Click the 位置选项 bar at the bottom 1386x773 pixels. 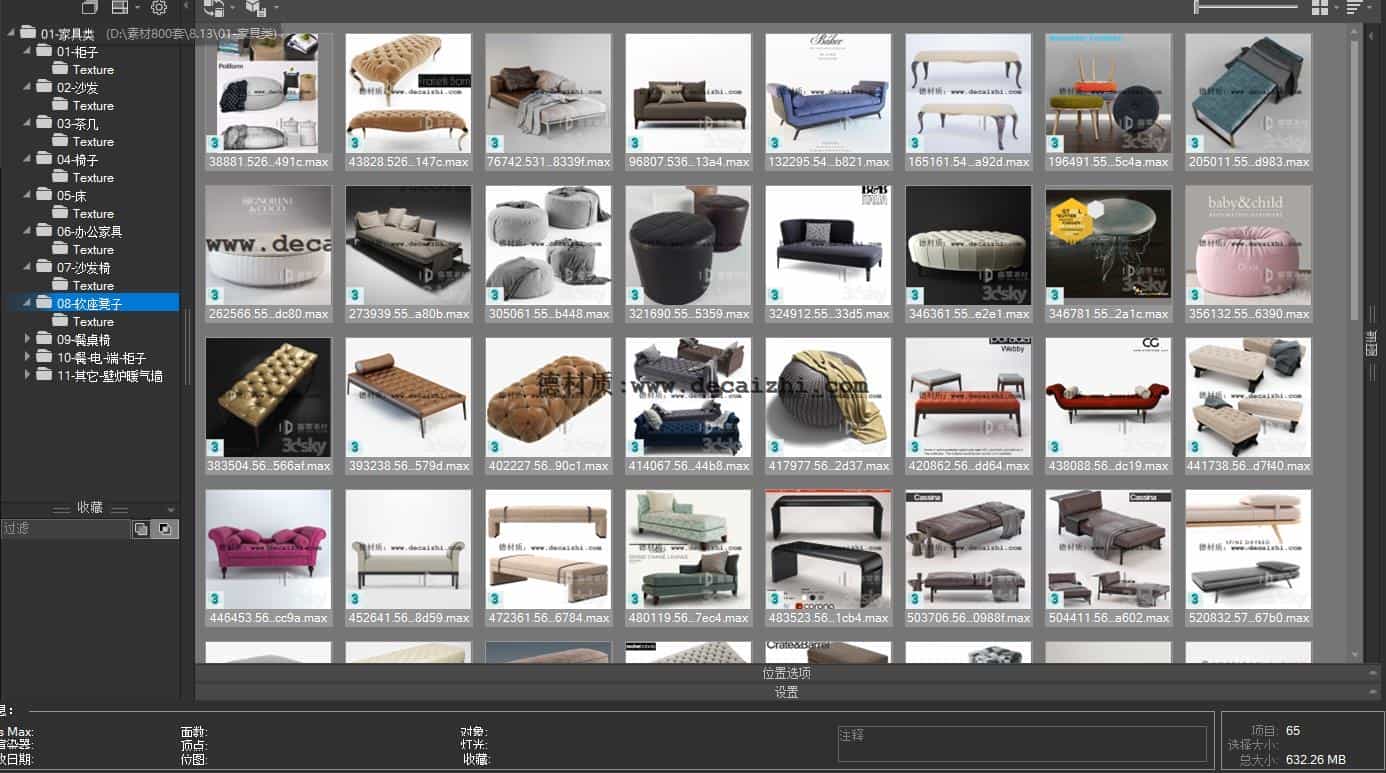point(786,672)
